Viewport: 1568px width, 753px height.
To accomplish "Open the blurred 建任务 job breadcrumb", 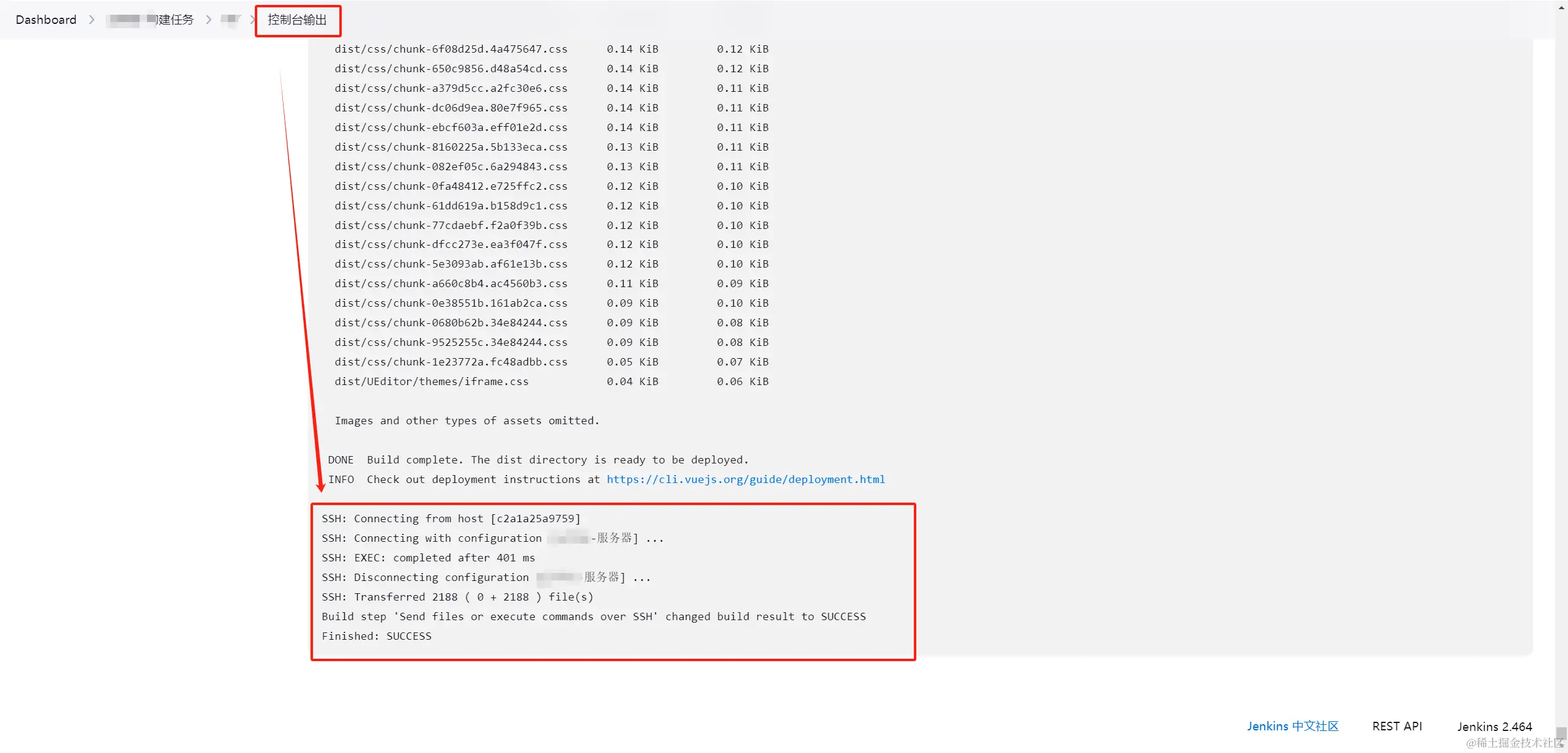I will click(150, 20).
